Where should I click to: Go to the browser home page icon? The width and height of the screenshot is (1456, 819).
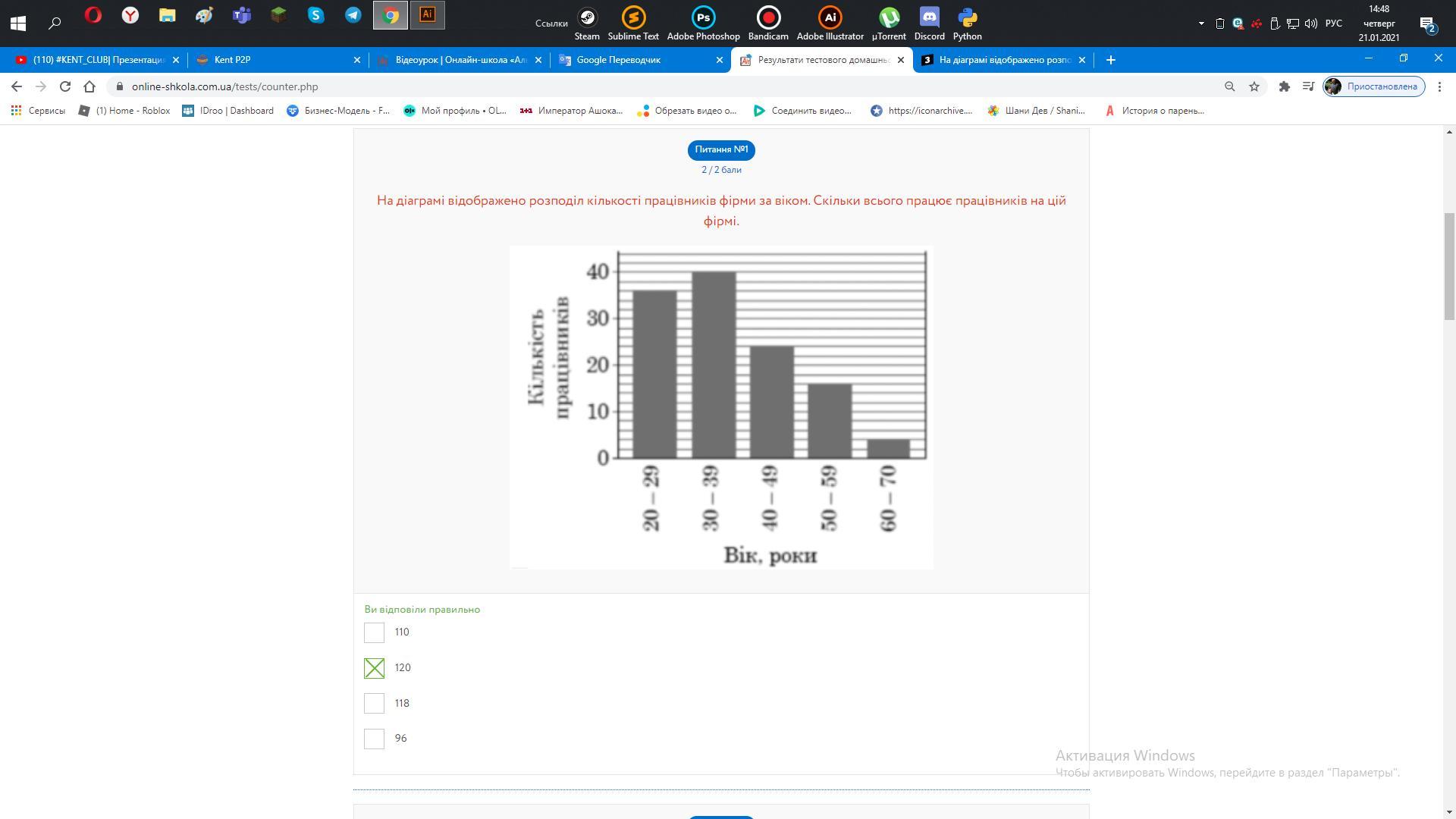tap(89, 86)
